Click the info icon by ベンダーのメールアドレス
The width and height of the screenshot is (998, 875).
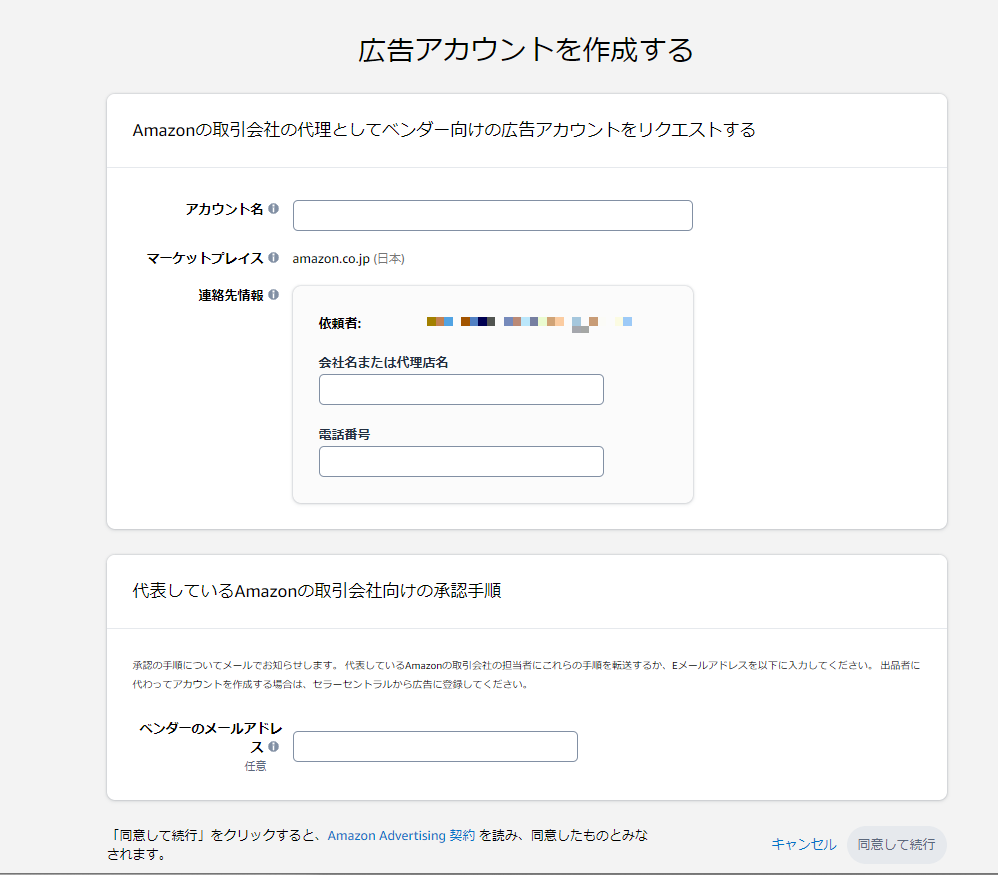(273, 747)
